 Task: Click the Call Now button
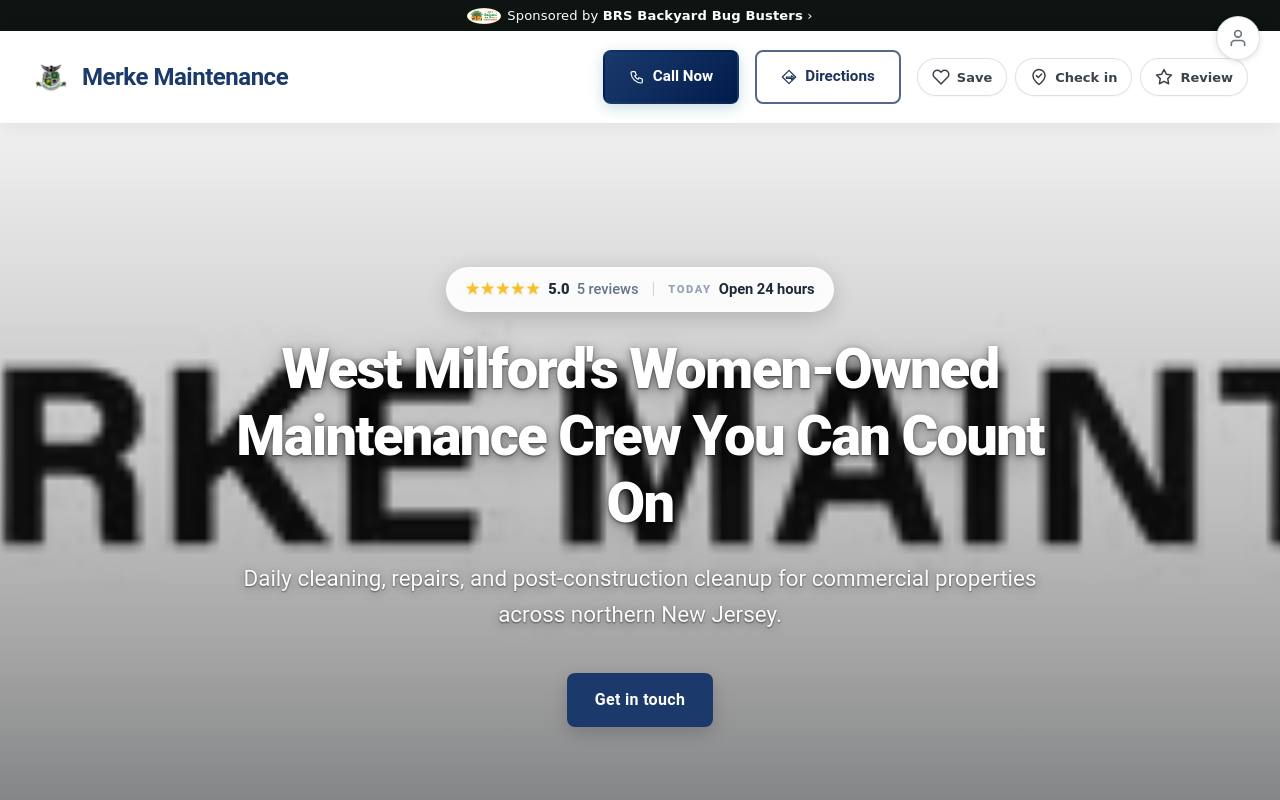tap(671, 77)
